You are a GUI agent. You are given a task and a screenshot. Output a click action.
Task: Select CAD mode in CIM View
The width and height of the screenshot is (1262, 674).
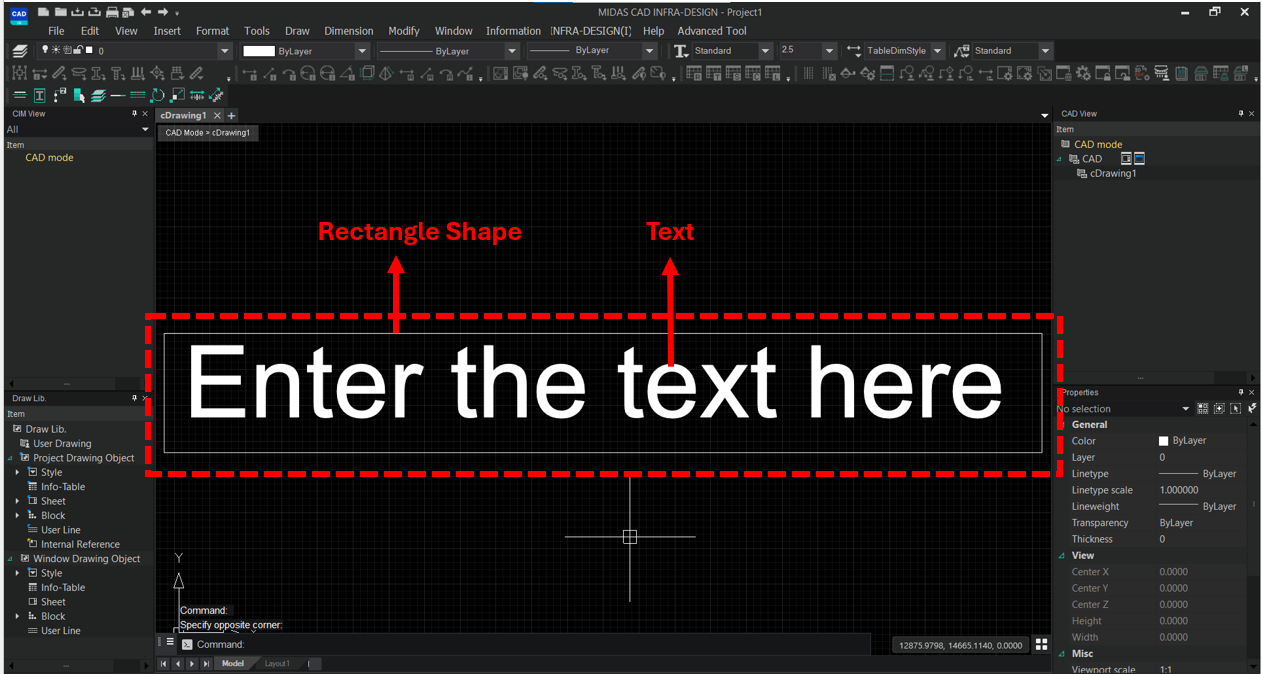(x=49, y=158)
